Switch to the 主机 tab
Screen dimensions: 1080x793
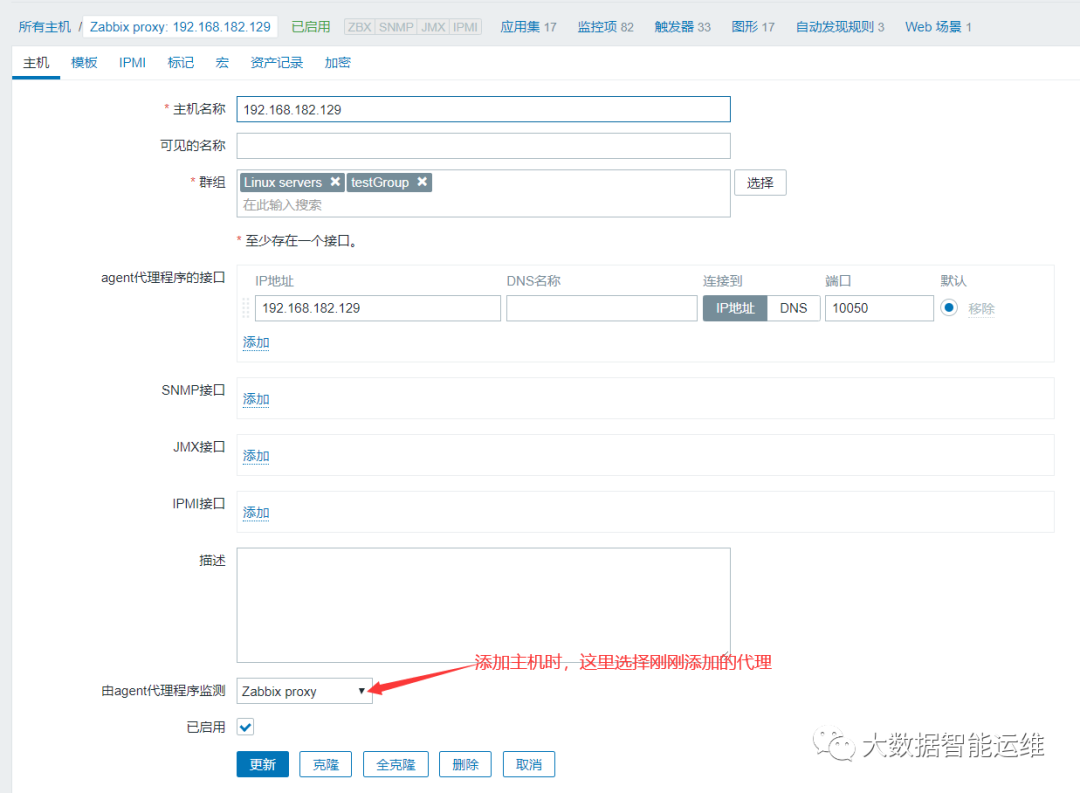coord(36,63)
